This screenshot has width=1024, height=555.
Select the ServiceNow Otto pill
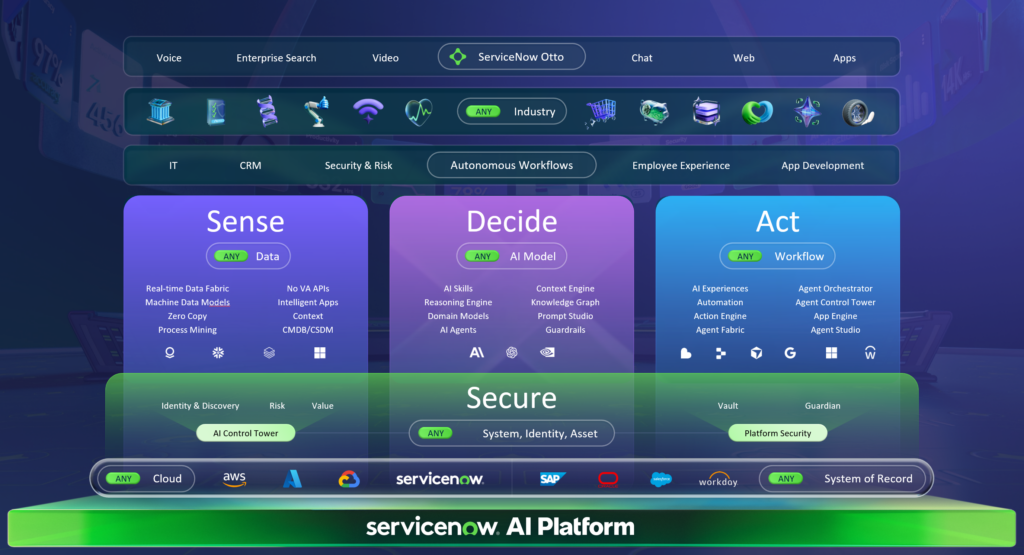pos(511,57)
